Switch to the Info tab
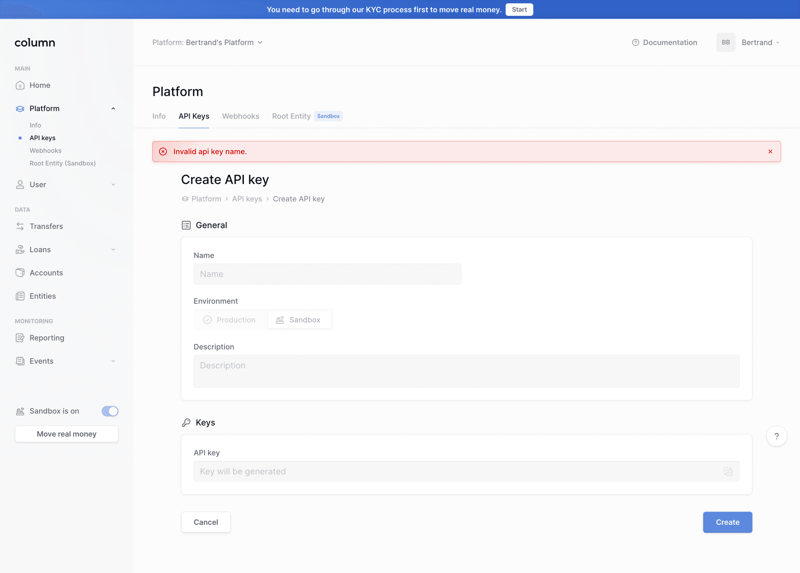The height and width of the screenshot is (573, 800). pyautogui.click(x=159, y=116)
